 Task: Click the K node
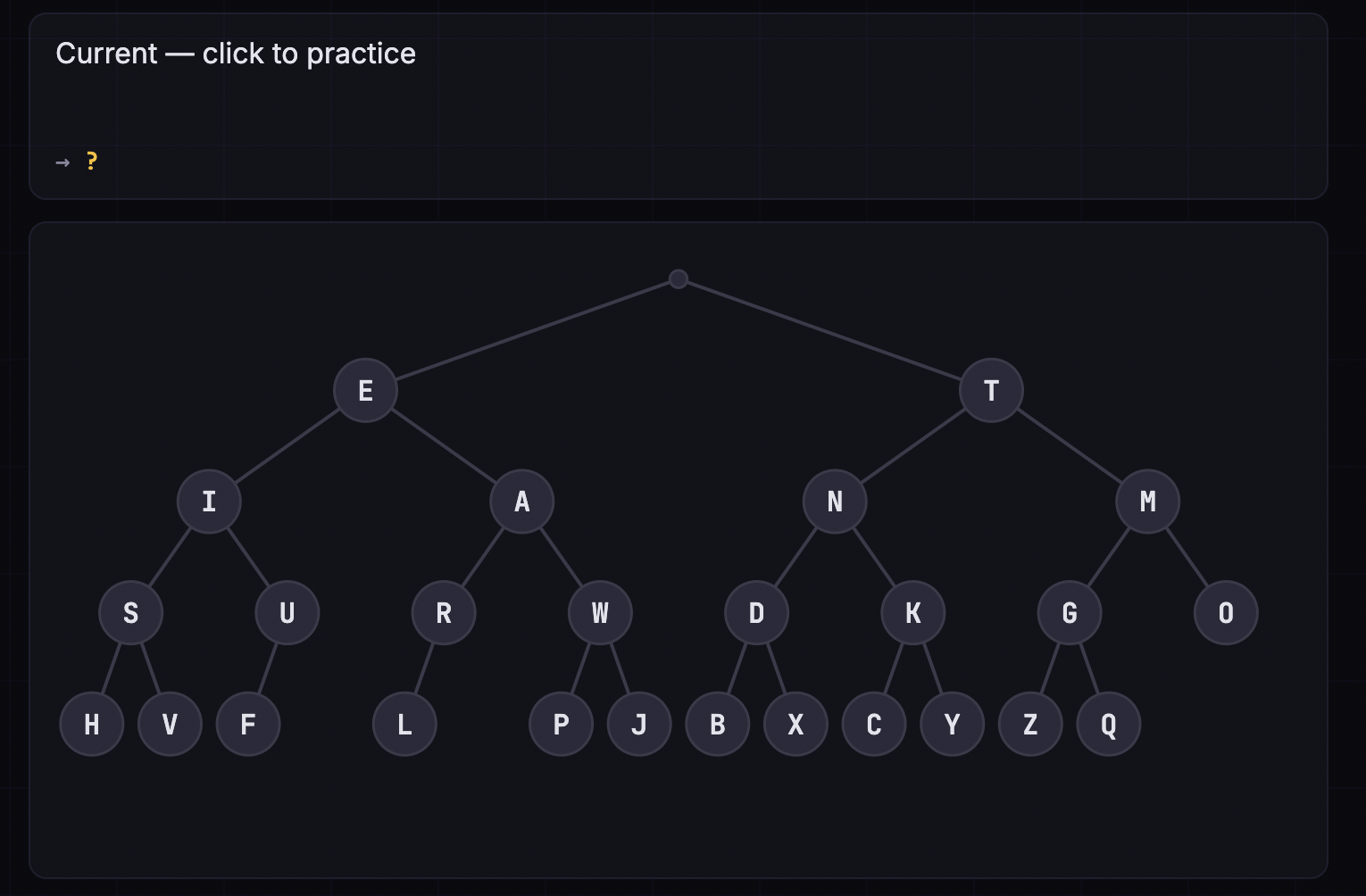913,613
